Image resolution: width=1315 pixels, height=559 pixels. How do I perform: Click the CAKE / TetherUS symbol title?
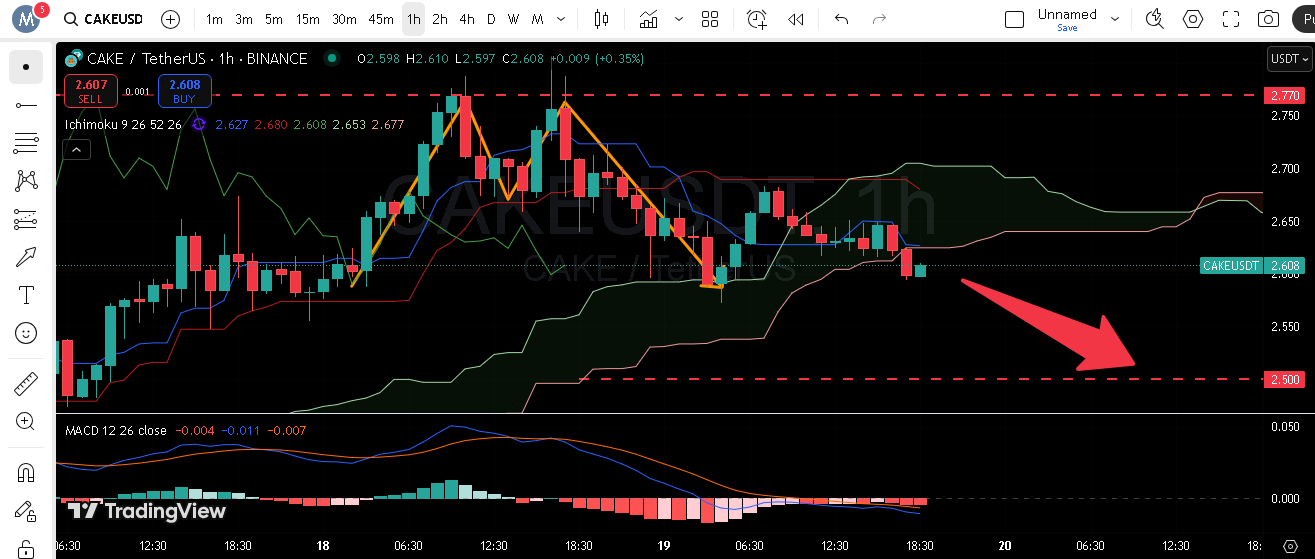coord(196,59)
